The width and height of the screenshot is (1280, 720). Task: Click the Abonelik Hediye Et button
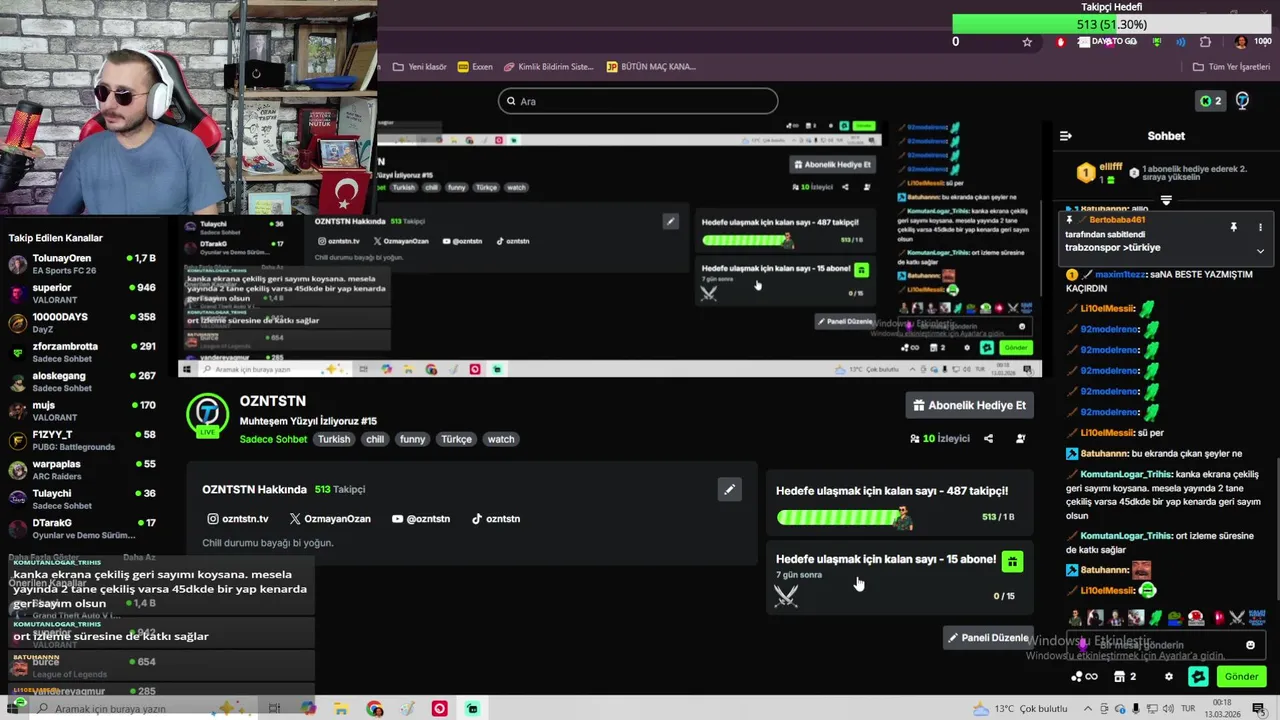[x=969, y=405]
